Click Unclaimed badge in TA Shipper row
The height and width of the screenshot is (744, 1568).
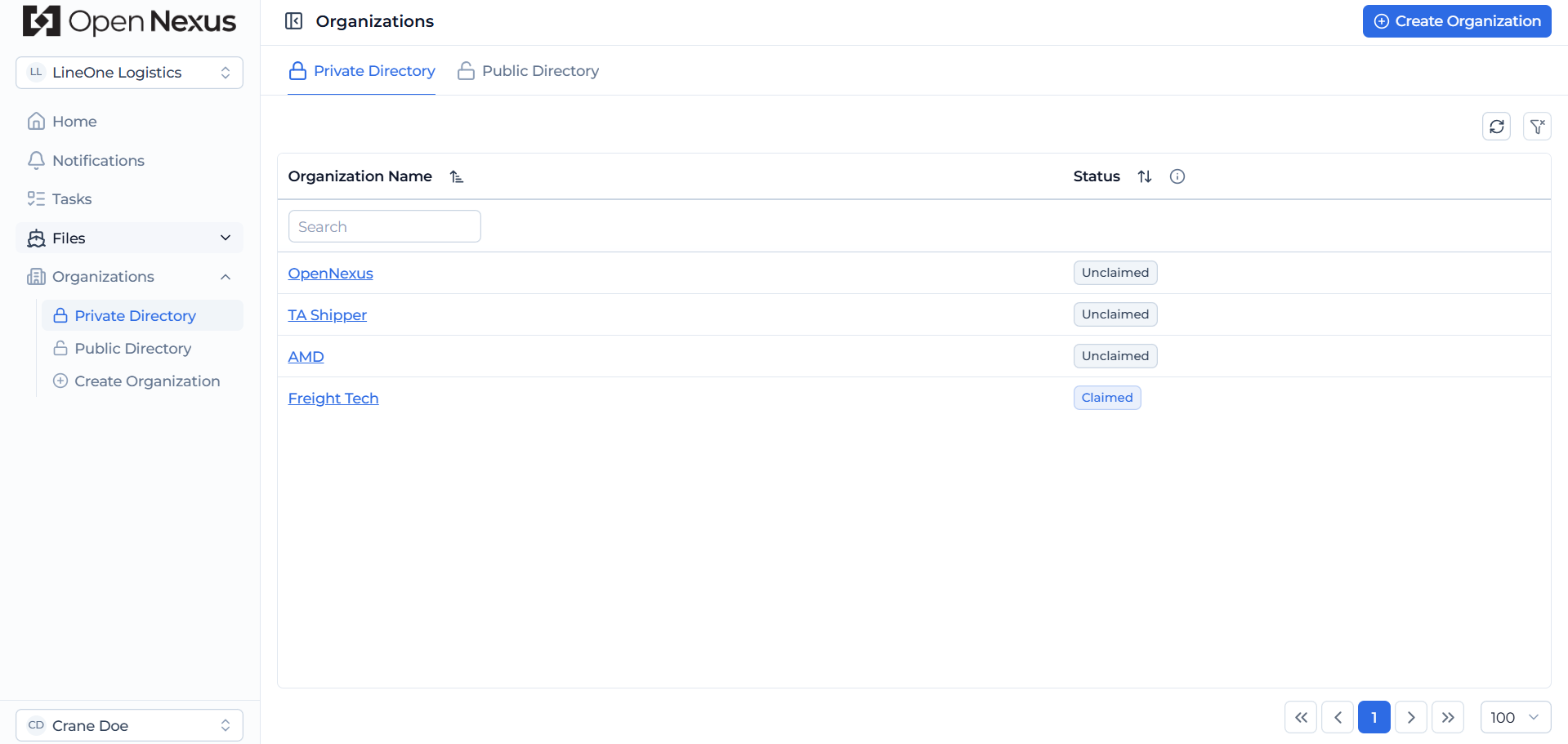point(1115,314)
